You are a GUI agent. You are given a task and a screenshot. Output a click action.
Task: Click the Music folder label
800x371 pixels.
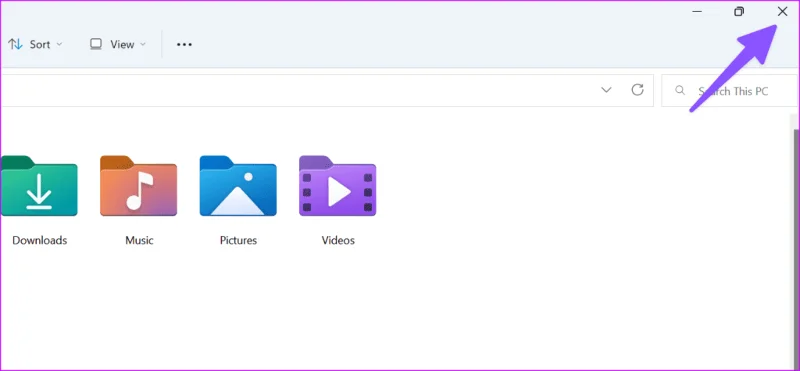139,240
